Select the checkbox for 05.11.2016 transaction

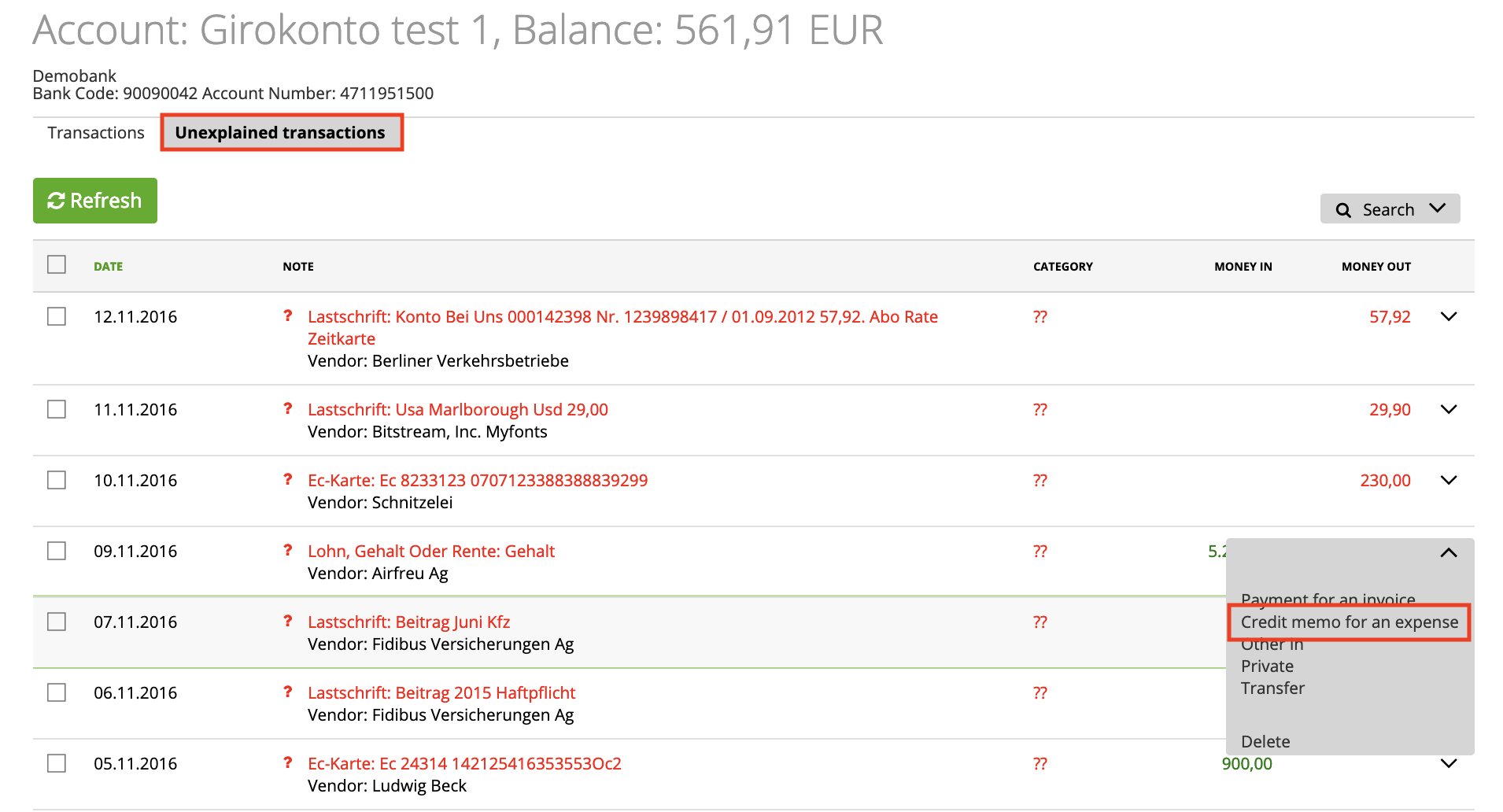click(x=57, y=763)
